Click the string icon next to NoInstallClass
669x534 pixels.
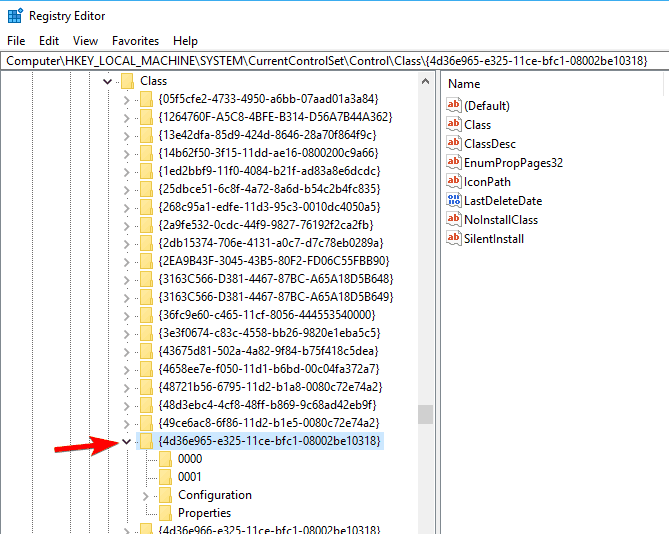[x=454, y=219]
